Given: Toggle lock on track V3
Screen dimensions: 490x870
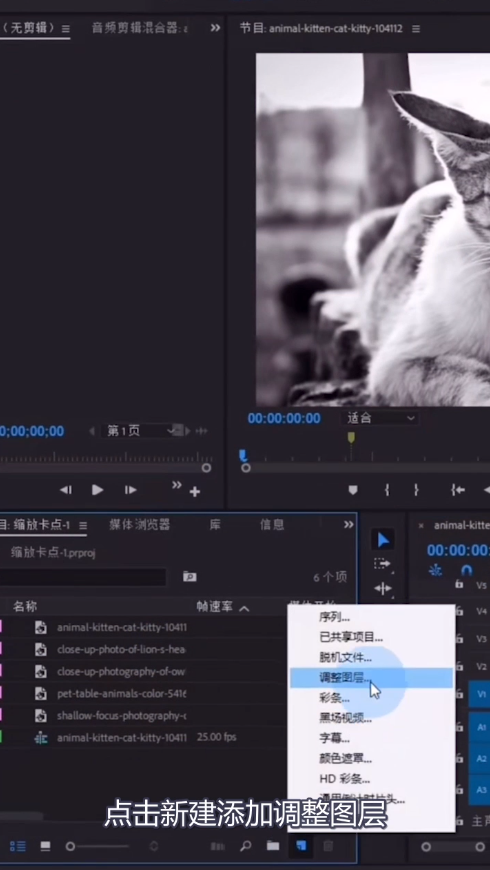Looking at the screenshot, I should [459, 639].
